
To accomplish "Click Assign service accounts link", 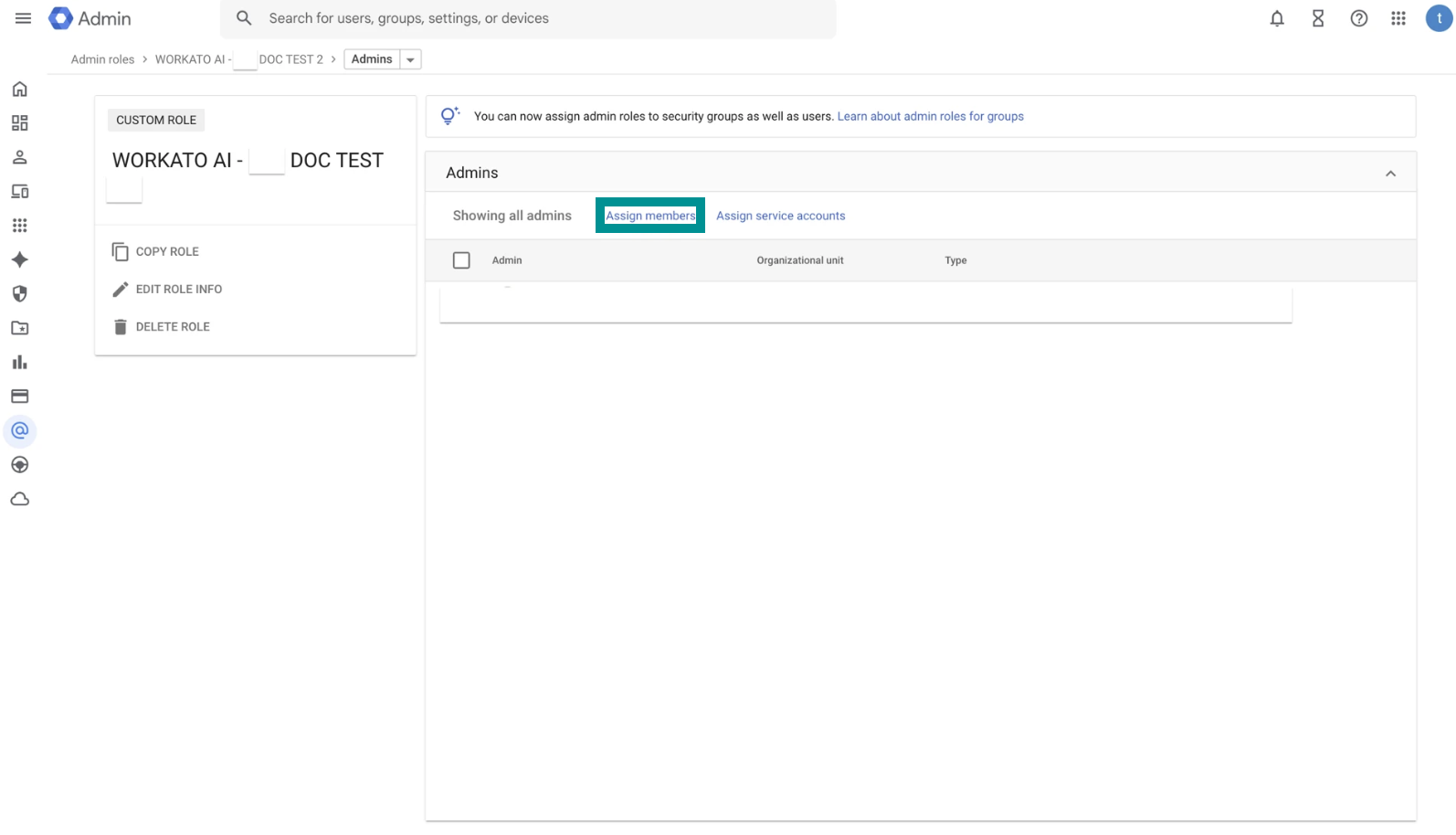I will click(780, 216).
